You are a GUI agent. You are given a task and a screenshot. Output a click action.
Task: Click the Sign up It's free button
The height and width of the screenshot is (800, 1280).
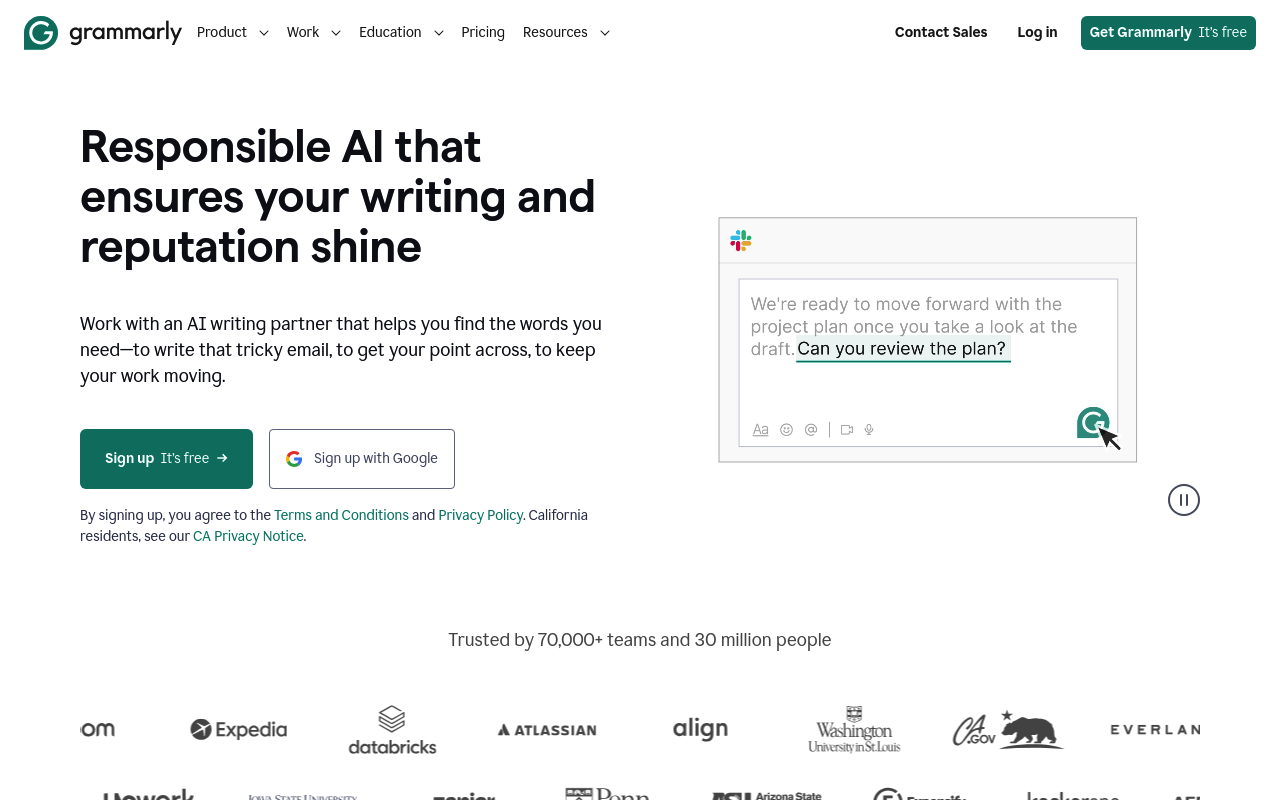tap(166, 458)
